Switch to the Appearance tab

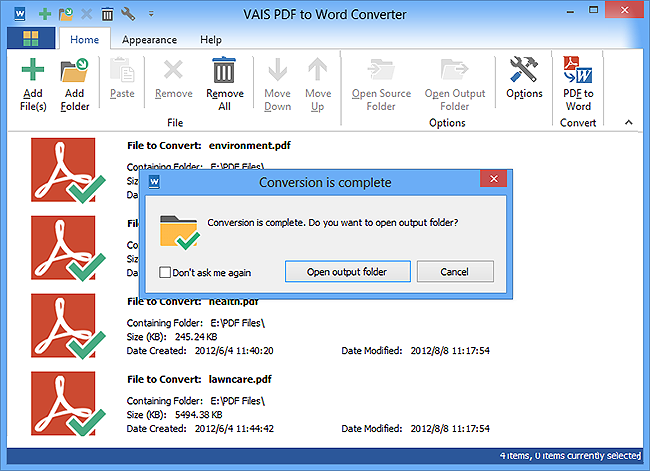[x=149, y=40]
